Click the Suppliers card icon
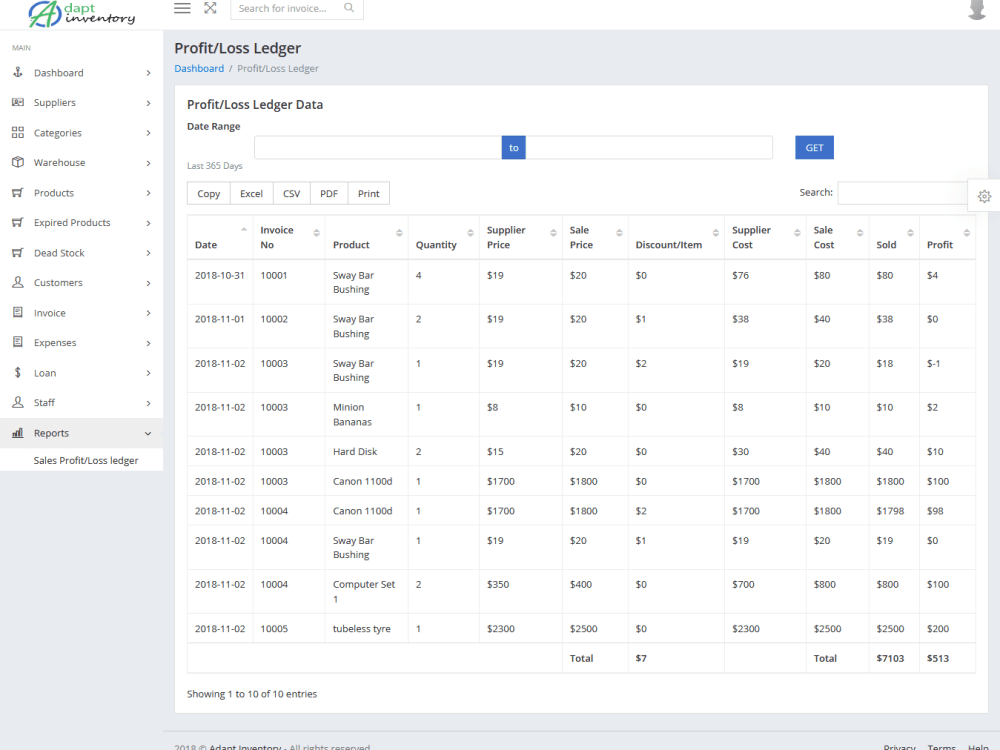This screenshot has height=750, width=1000. coord(18,102)
